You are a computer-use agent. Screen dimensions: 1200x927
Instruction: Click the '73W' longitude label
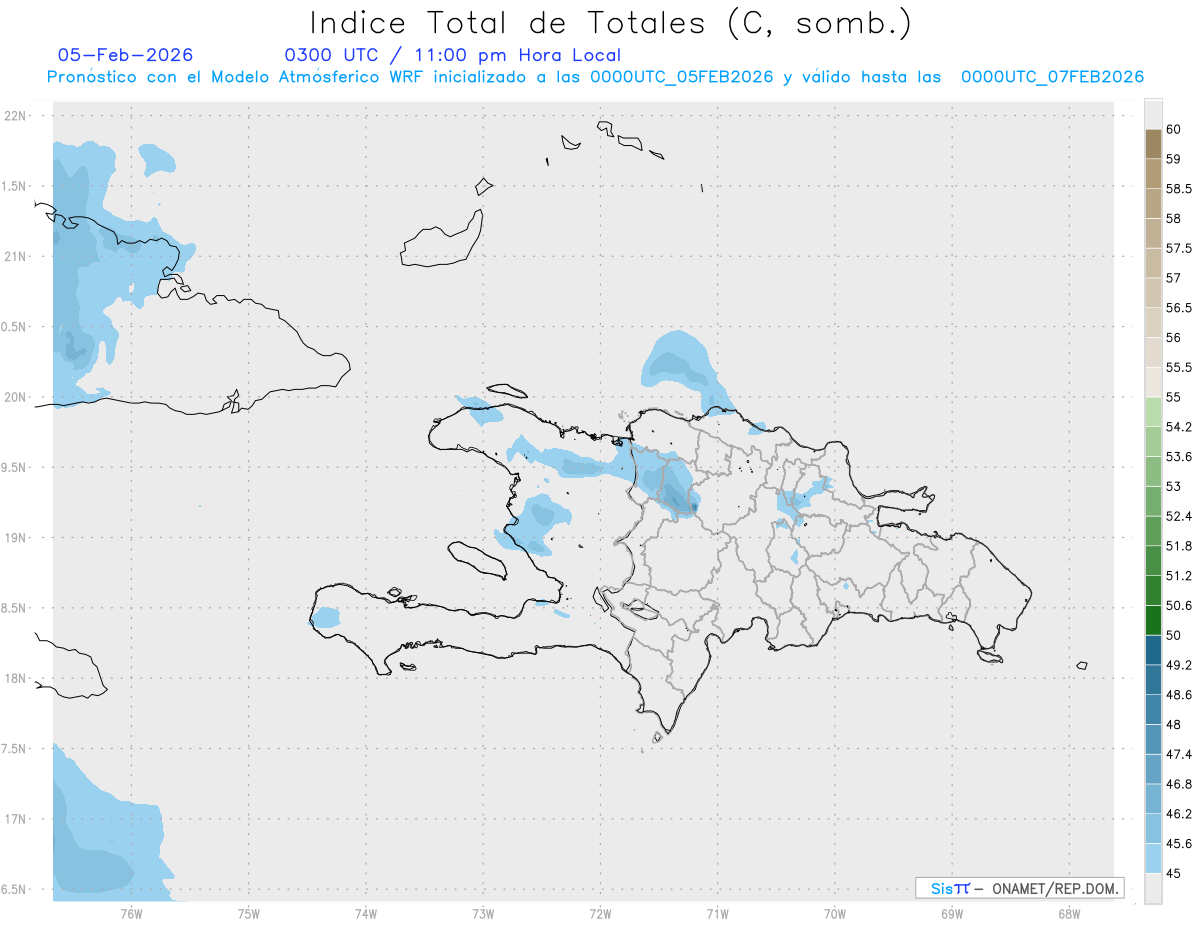pos(483,912)
